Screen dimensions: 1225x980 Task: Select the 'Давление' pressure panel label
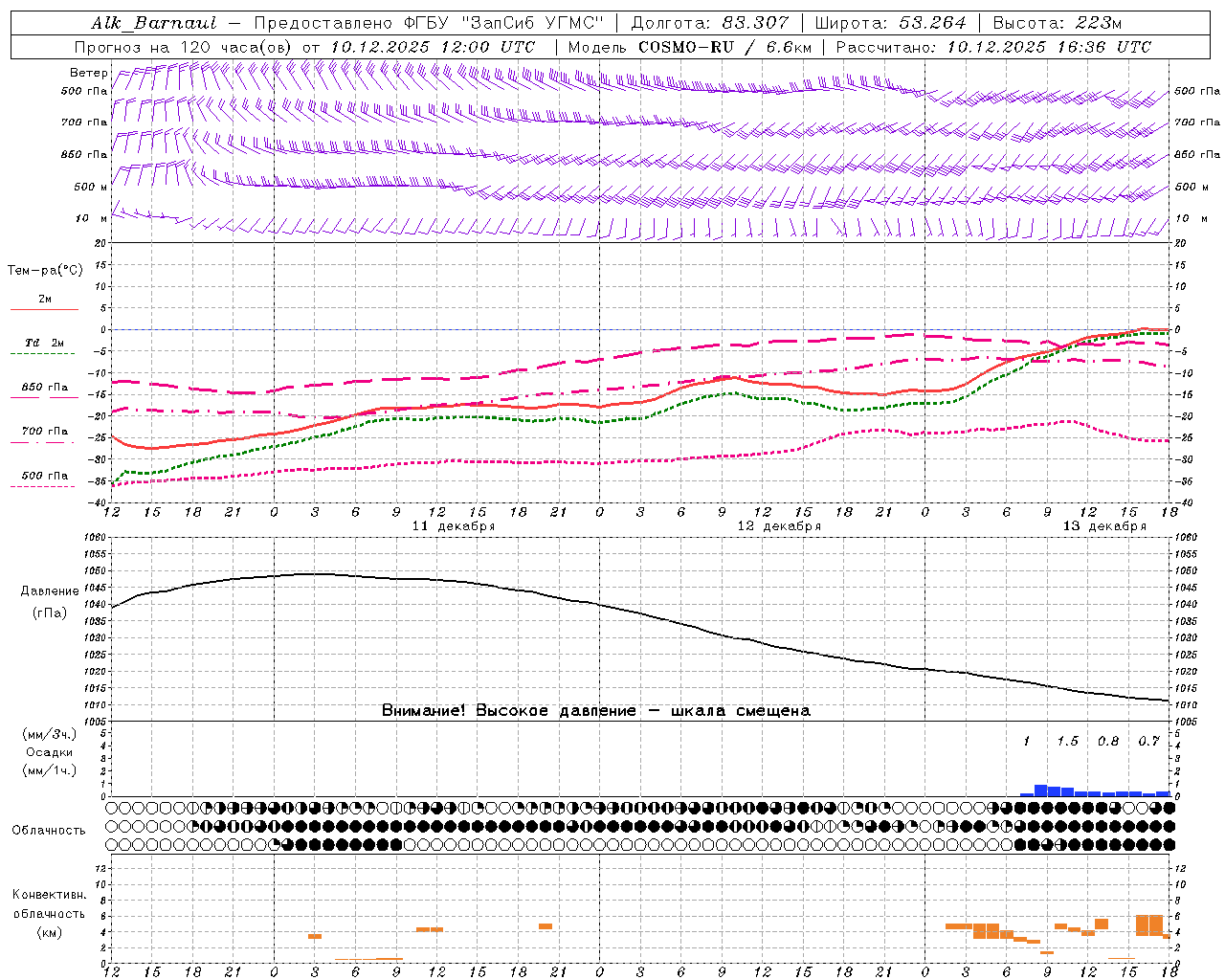pos(50,591)
